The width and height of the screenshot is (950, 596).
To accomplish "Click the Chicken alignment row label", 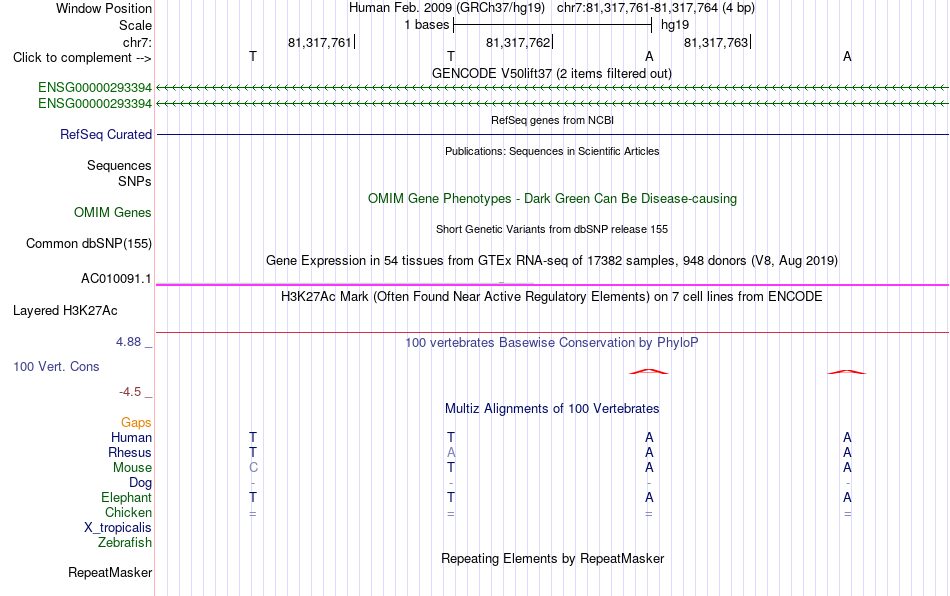I will pyautogui.click(x=128, y=512).
